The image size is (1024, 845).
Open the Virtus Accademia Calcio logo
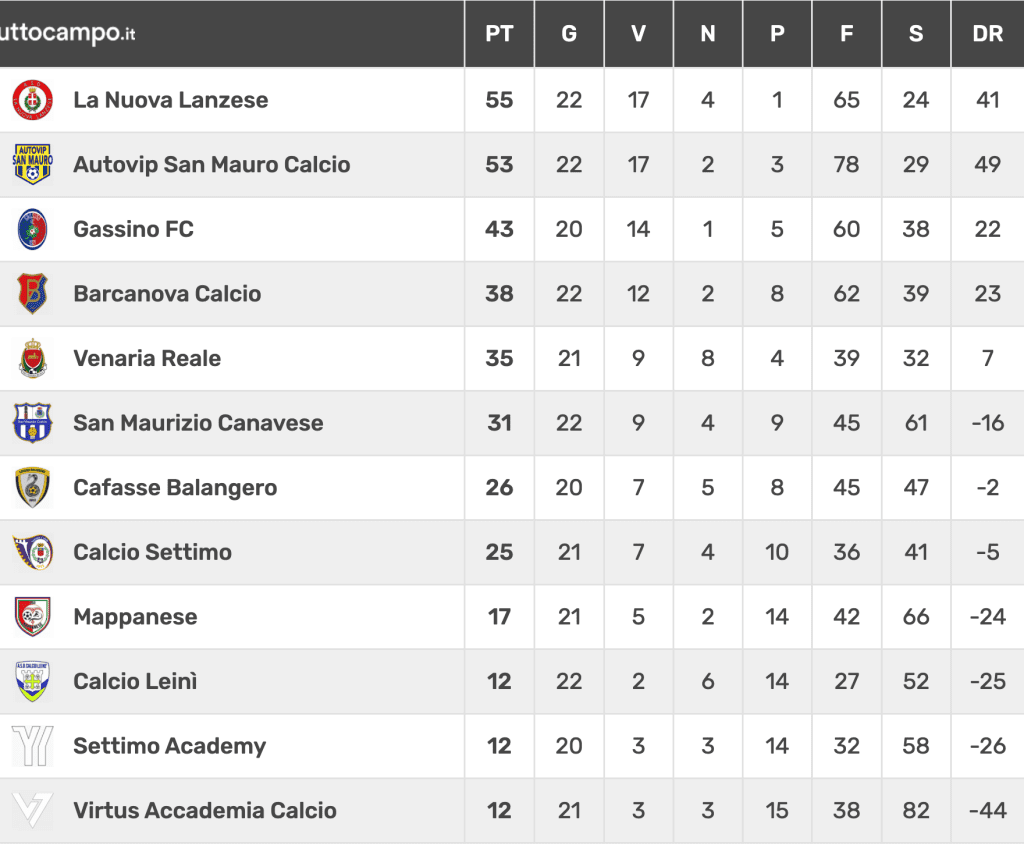tap(33, 810)
